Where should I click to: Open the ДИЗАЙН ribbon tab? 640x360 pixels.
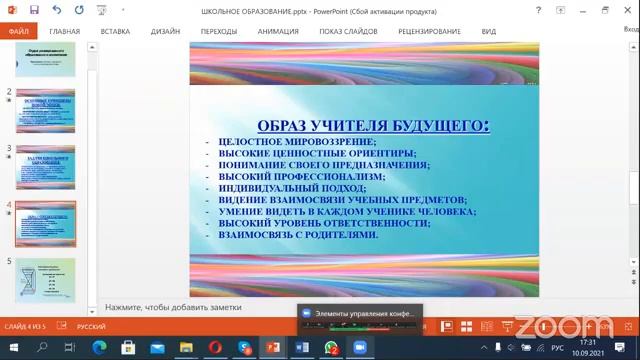pos(165,31)
